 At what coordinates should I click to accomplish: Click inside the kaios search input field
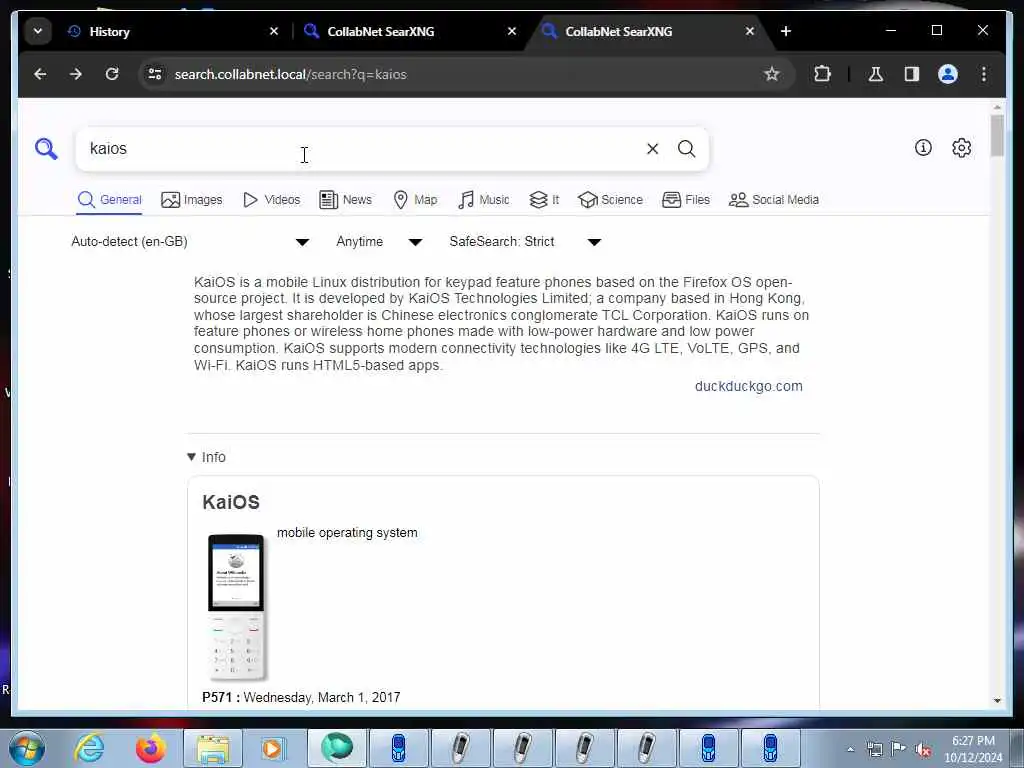pyautogui.click(x=359, y=149)
